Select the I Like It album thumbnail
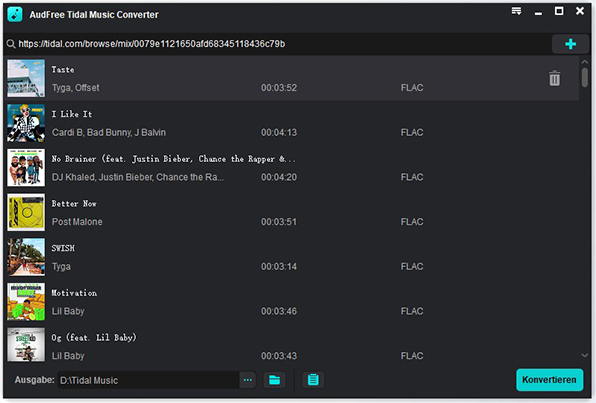This screenshot has height=403, width=596. [26, 123]
